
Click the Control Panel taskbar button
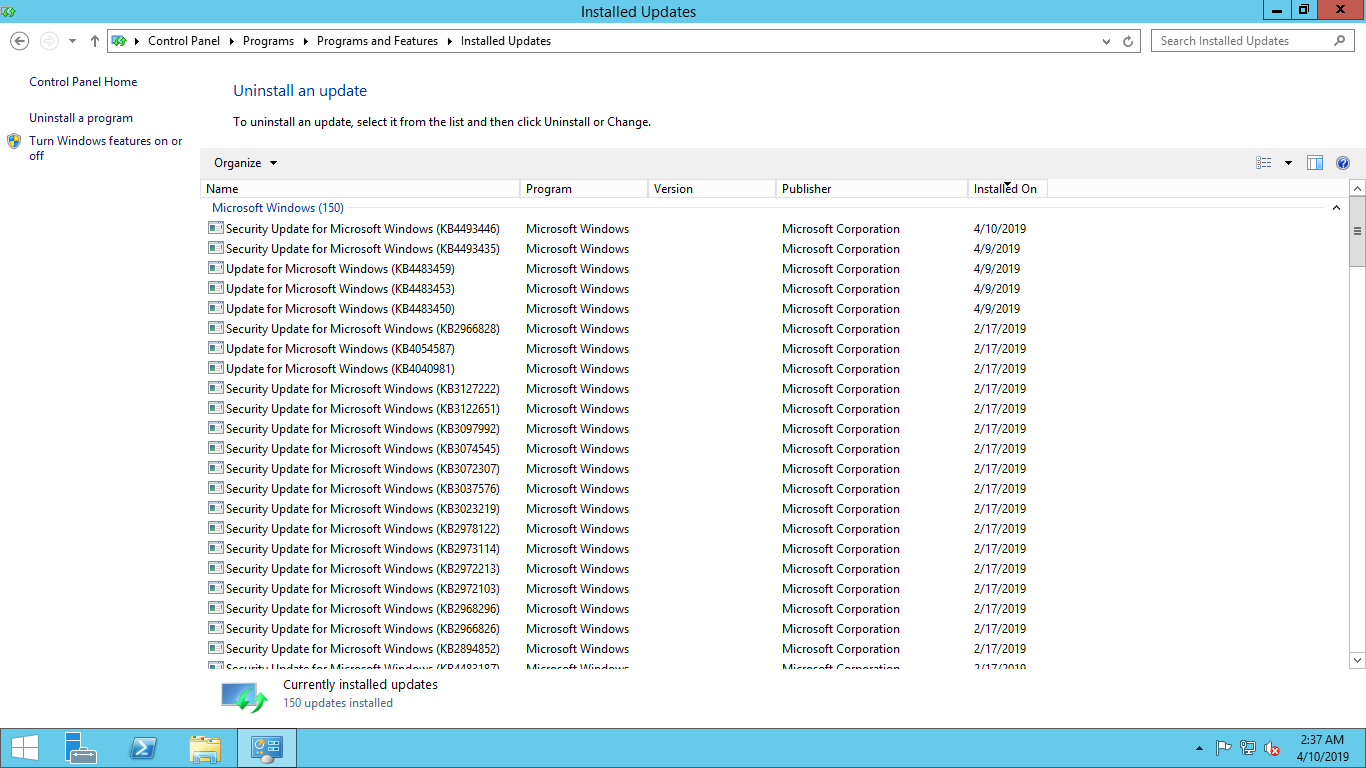pyautogui.click(x=267, y=748)
